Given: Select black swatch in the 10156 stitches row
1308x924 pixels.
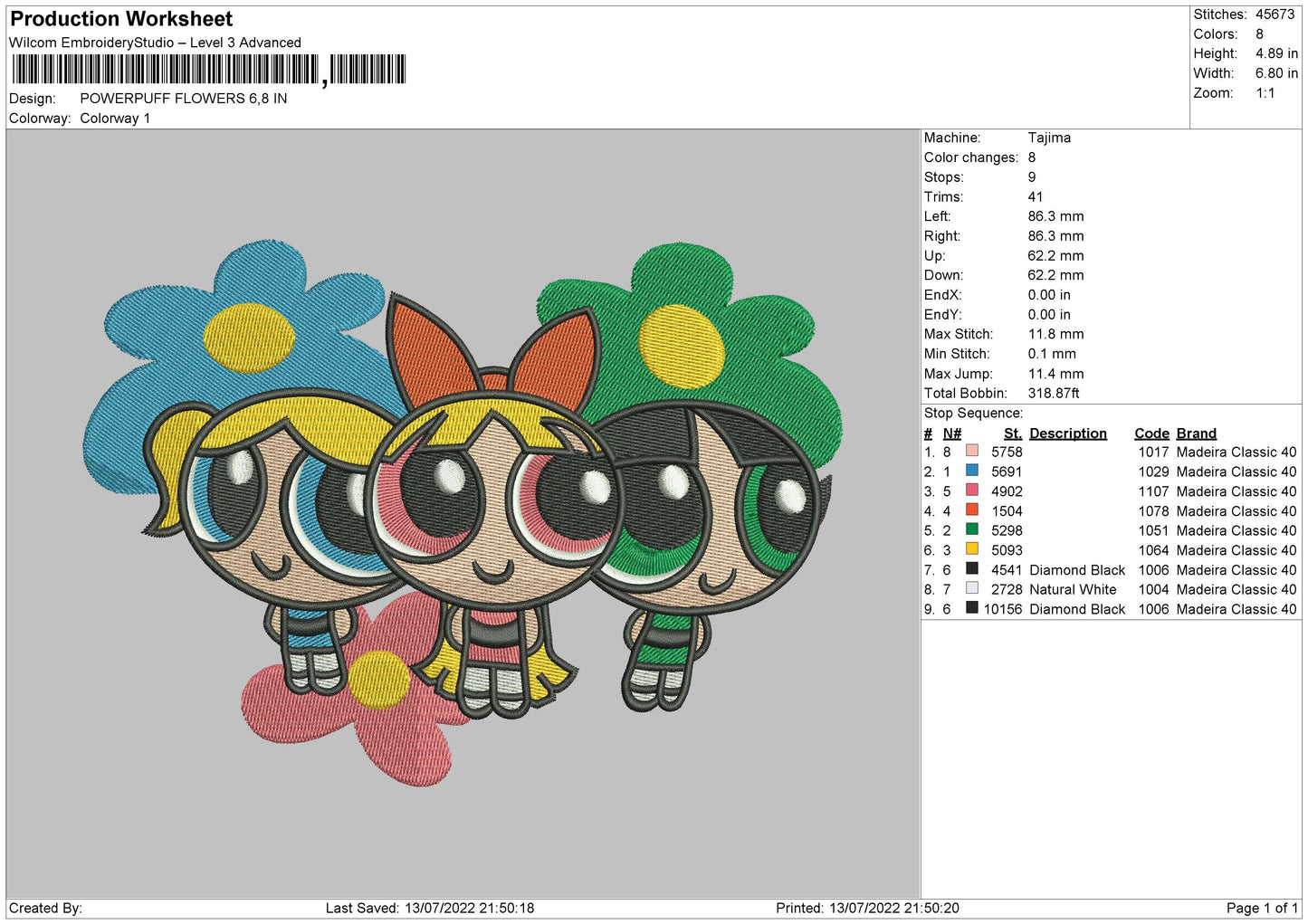Looking at the screenshot, I should coord(971,608).
